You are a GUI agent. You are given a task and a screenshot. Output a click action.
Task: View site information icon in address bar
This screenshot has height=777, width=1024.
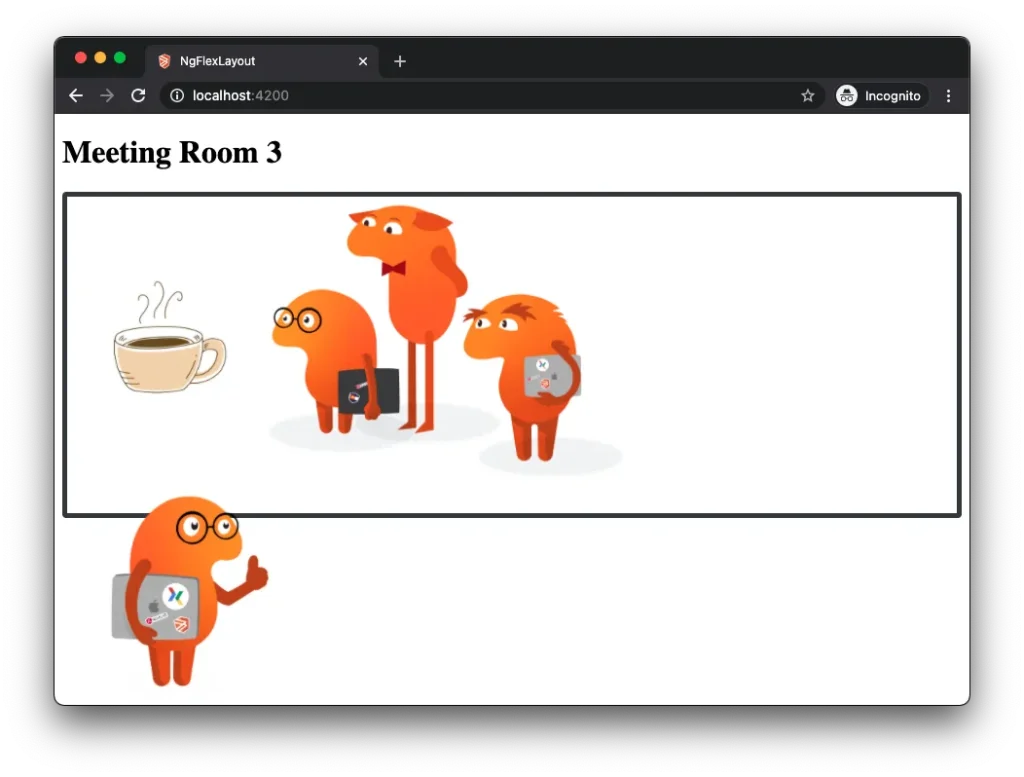click(x=177, y=96)
